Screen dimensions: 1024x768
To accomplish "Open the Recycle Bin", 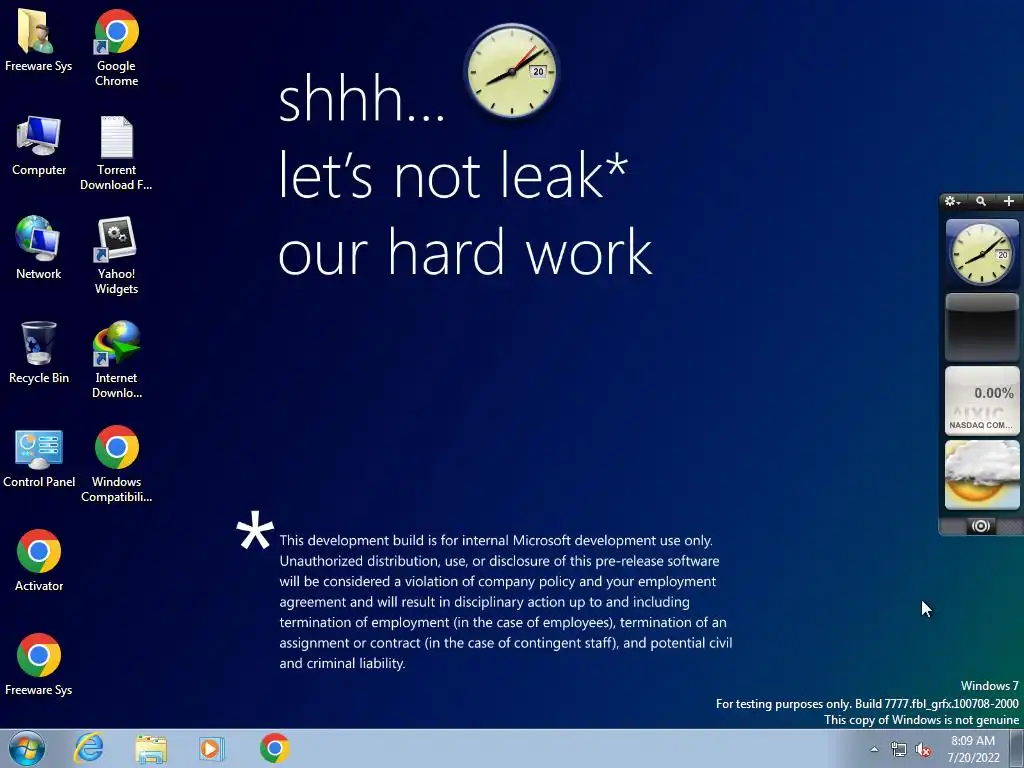I will (x=39, y=353).
